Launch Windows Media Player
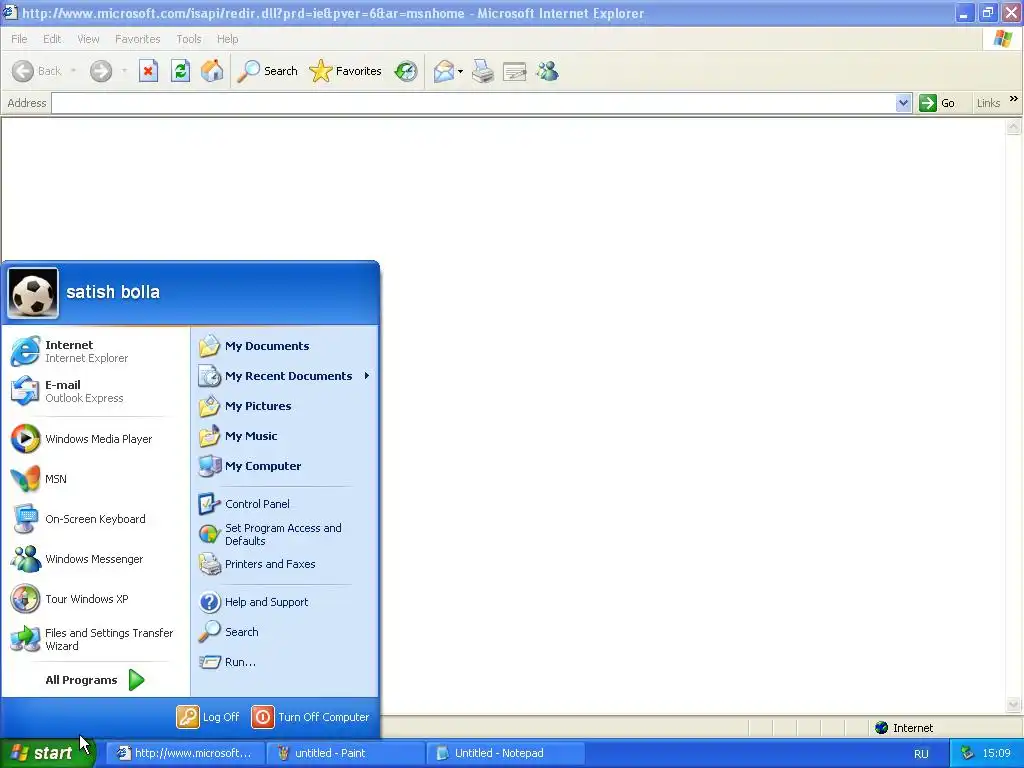Viewport: 1024px width, 768px height. (95, 439)
